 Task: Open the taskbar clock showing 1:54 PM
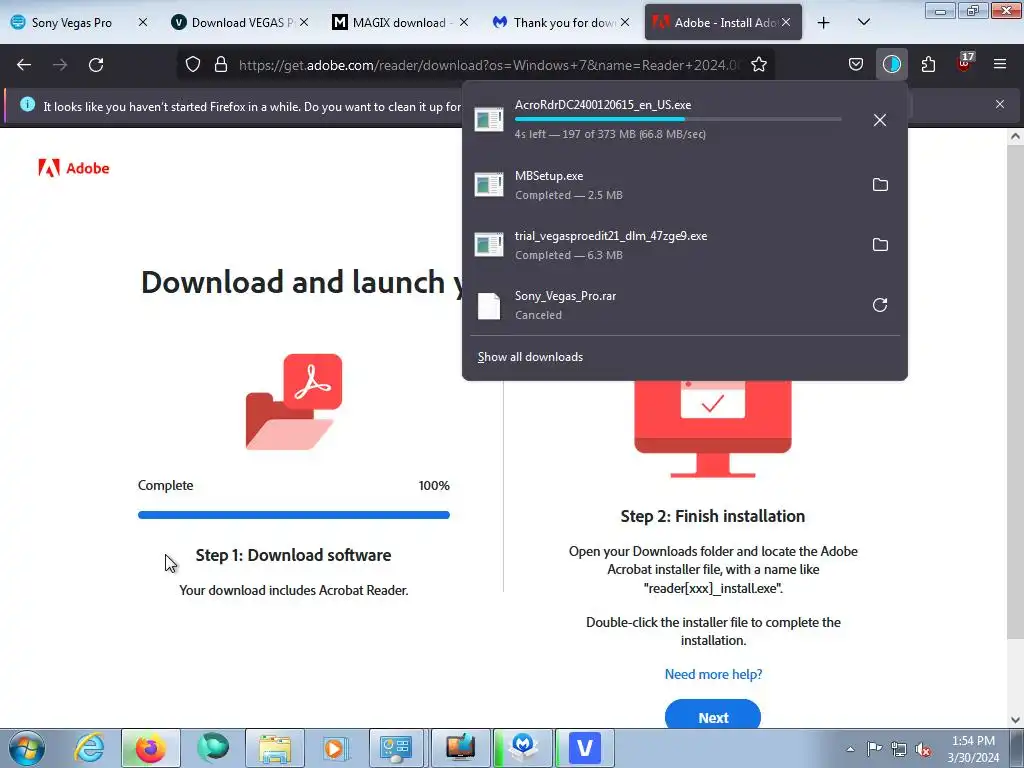pos(973,749)
